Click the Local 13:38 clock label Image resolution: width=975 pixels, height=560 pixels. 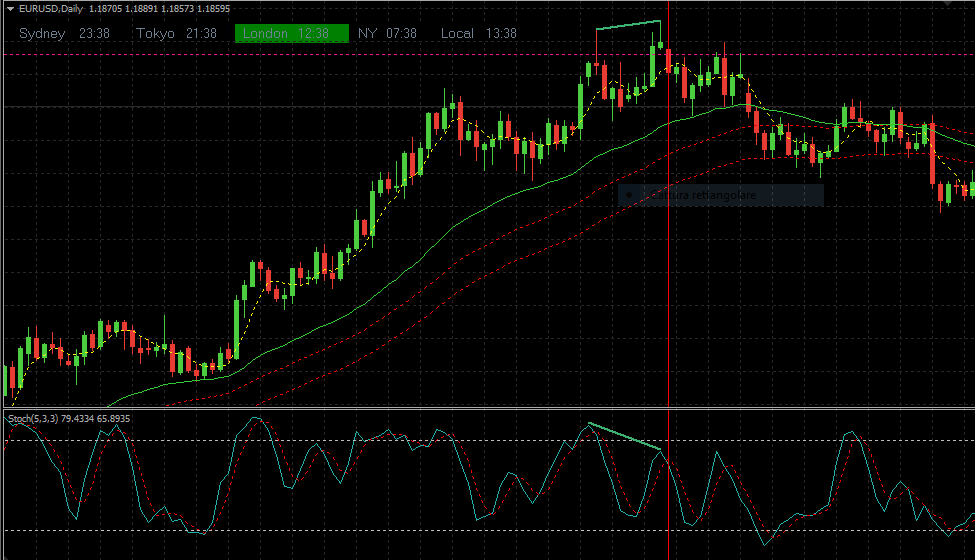tap(479, 34)
